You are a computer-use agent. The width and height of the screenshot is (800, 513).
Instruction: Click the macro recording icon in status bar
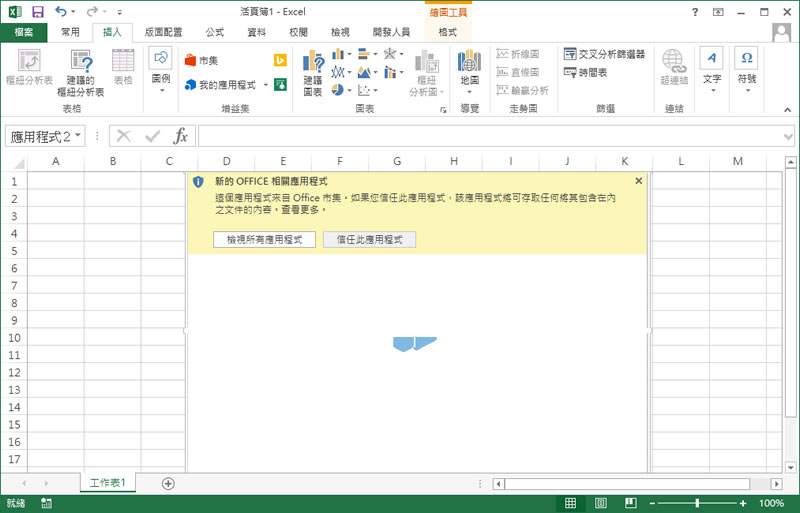pyautogui.click(x=46, y=503)
